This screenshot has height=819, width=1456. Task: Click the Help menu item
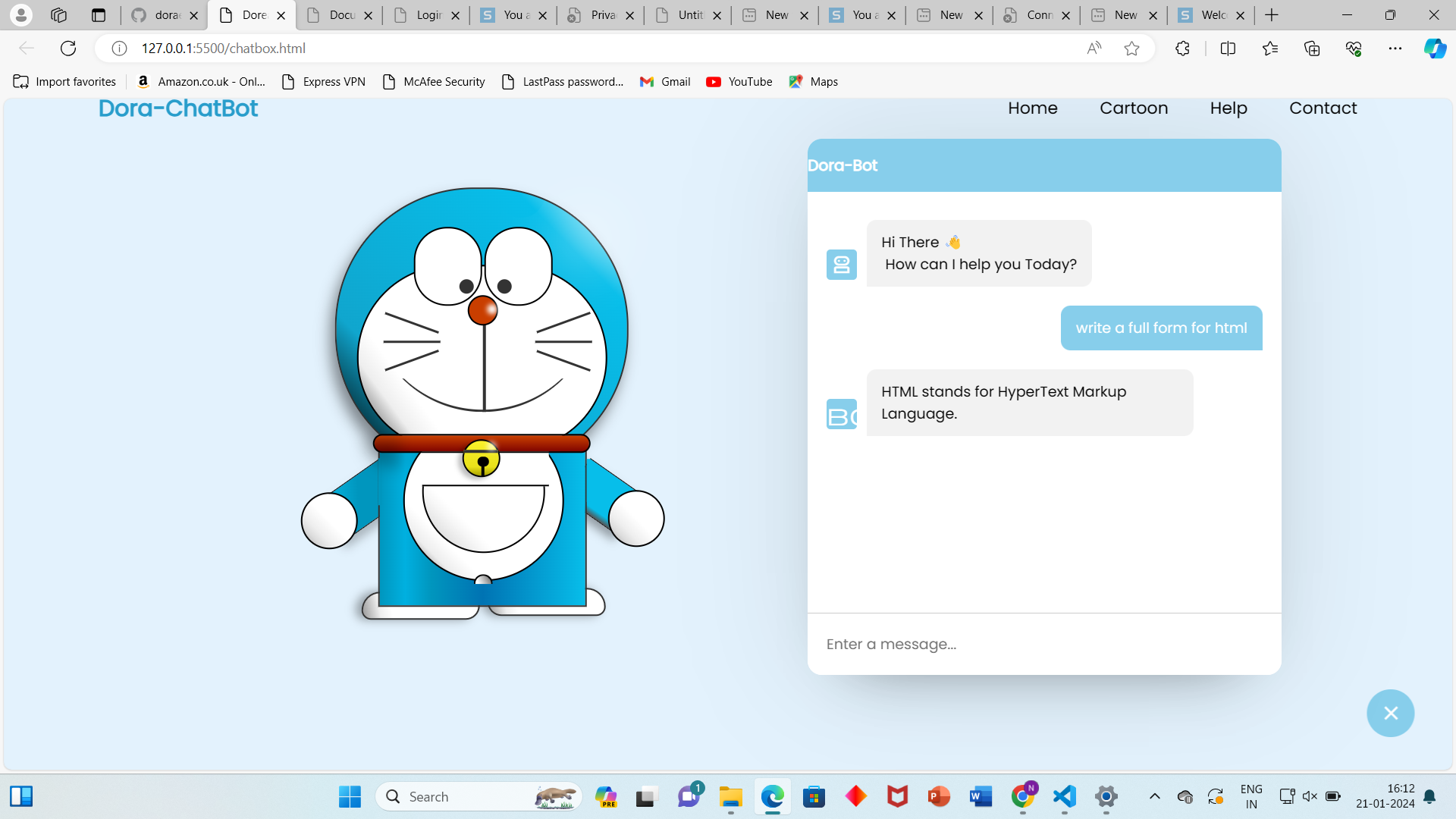point(1228,108)
